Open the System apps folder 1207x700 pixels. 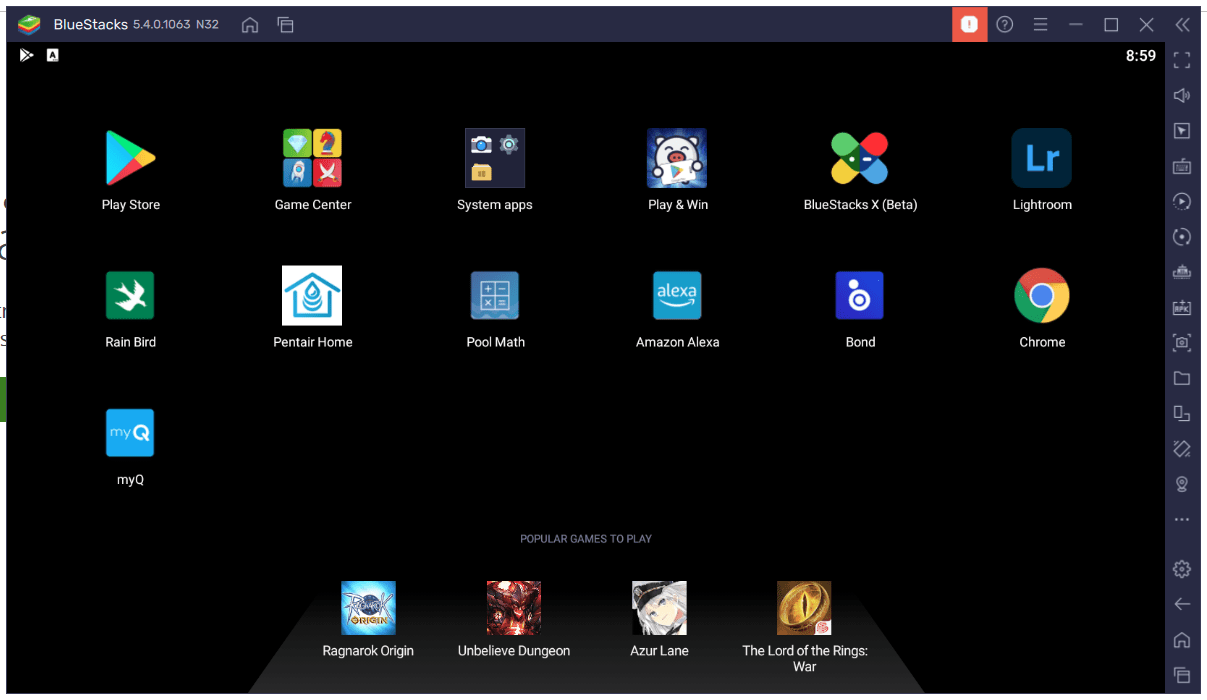tap(495, 158)
